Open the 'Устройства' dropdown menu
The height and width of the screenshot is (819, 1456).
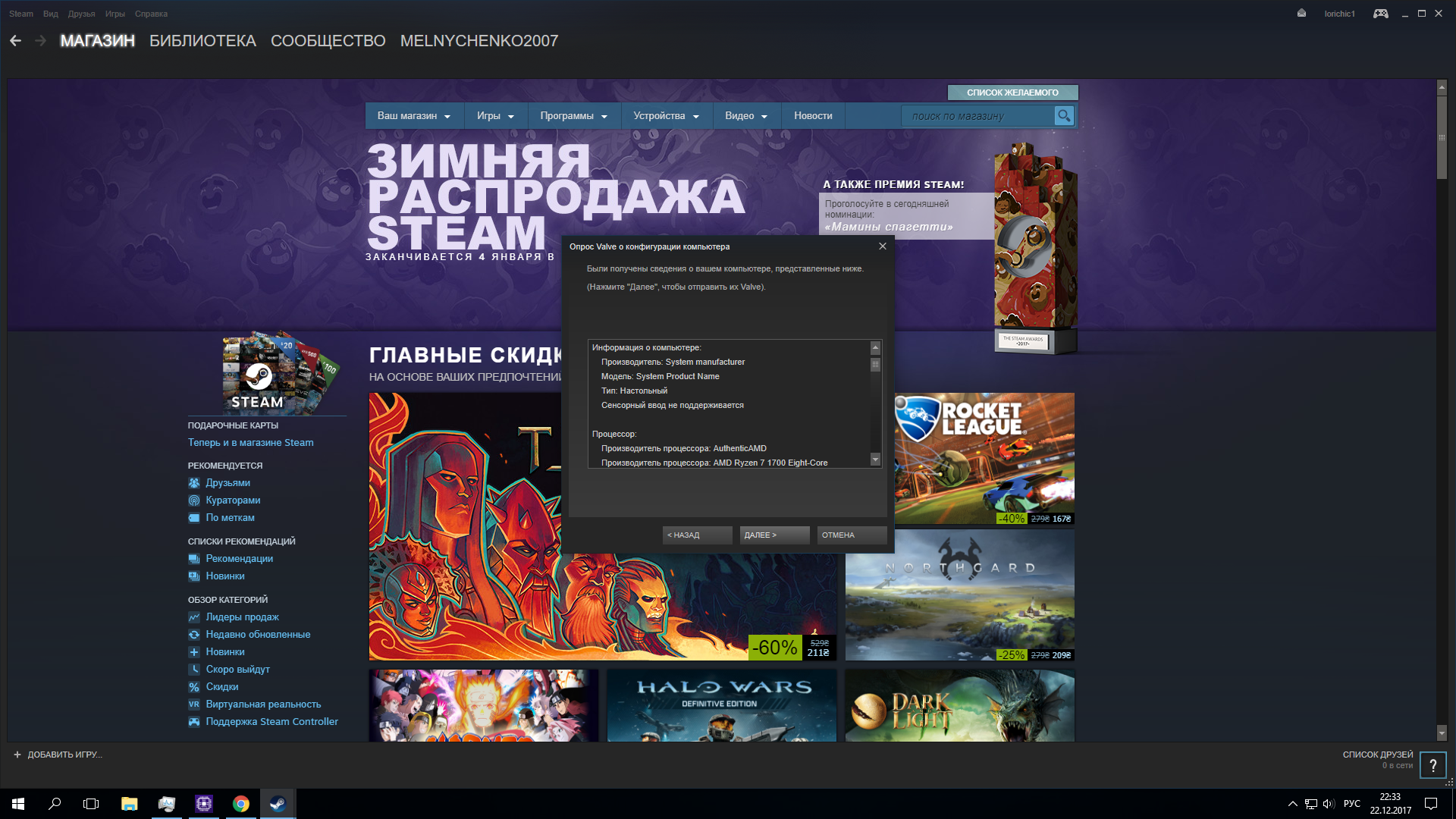click(666, 116)
